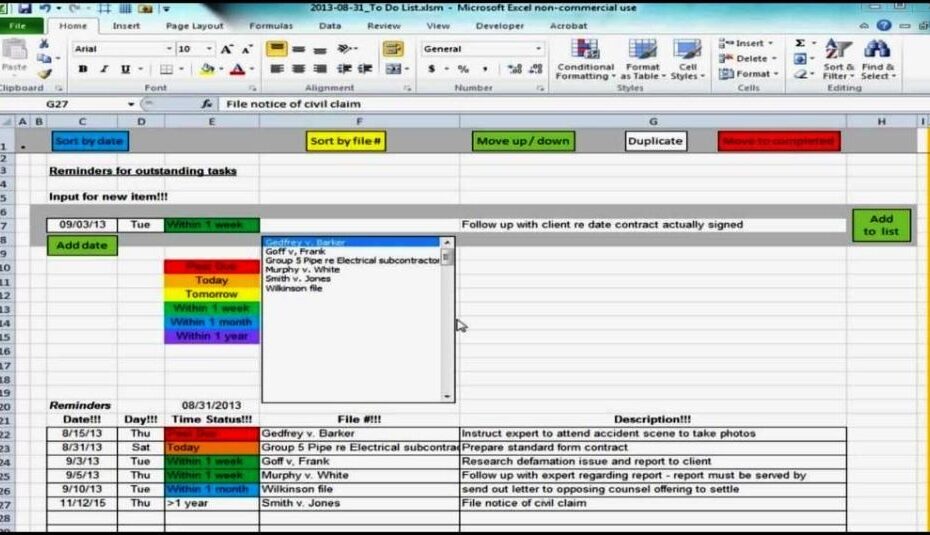Image resolution: width=930 pixels, height=535 pixels.
Task: Switch to the Insert tab
Action: [x=126, y=26]
